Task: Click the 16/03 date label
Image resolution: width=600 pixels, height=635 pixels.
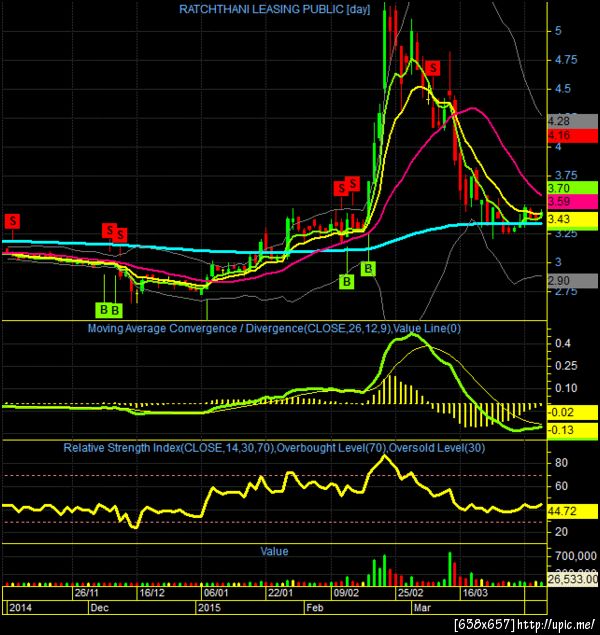Action: tap(475, 593)
